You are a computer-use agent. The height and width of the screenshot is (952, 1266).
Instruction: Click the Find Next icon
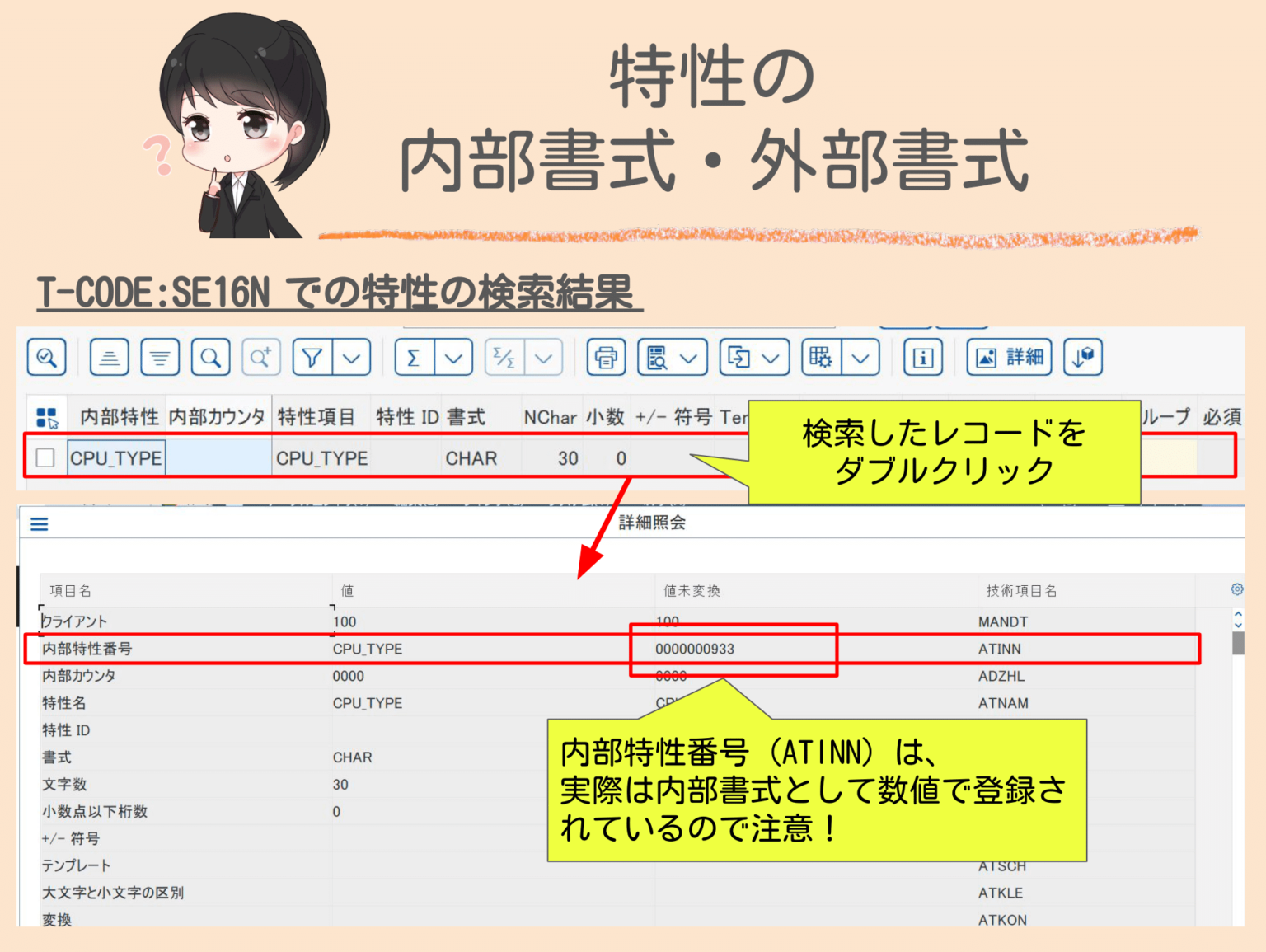click(260, 357)
